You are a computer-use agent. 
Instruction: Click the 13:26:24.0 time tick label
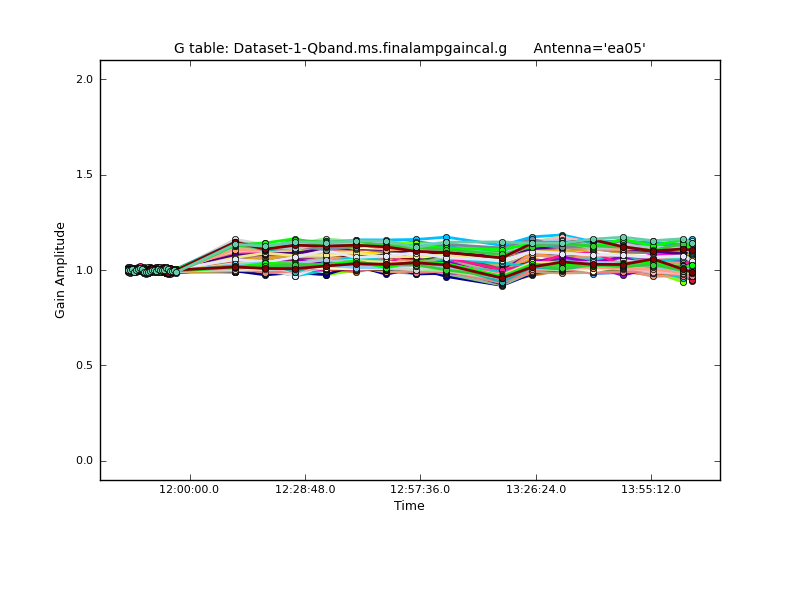coord(536,489)
